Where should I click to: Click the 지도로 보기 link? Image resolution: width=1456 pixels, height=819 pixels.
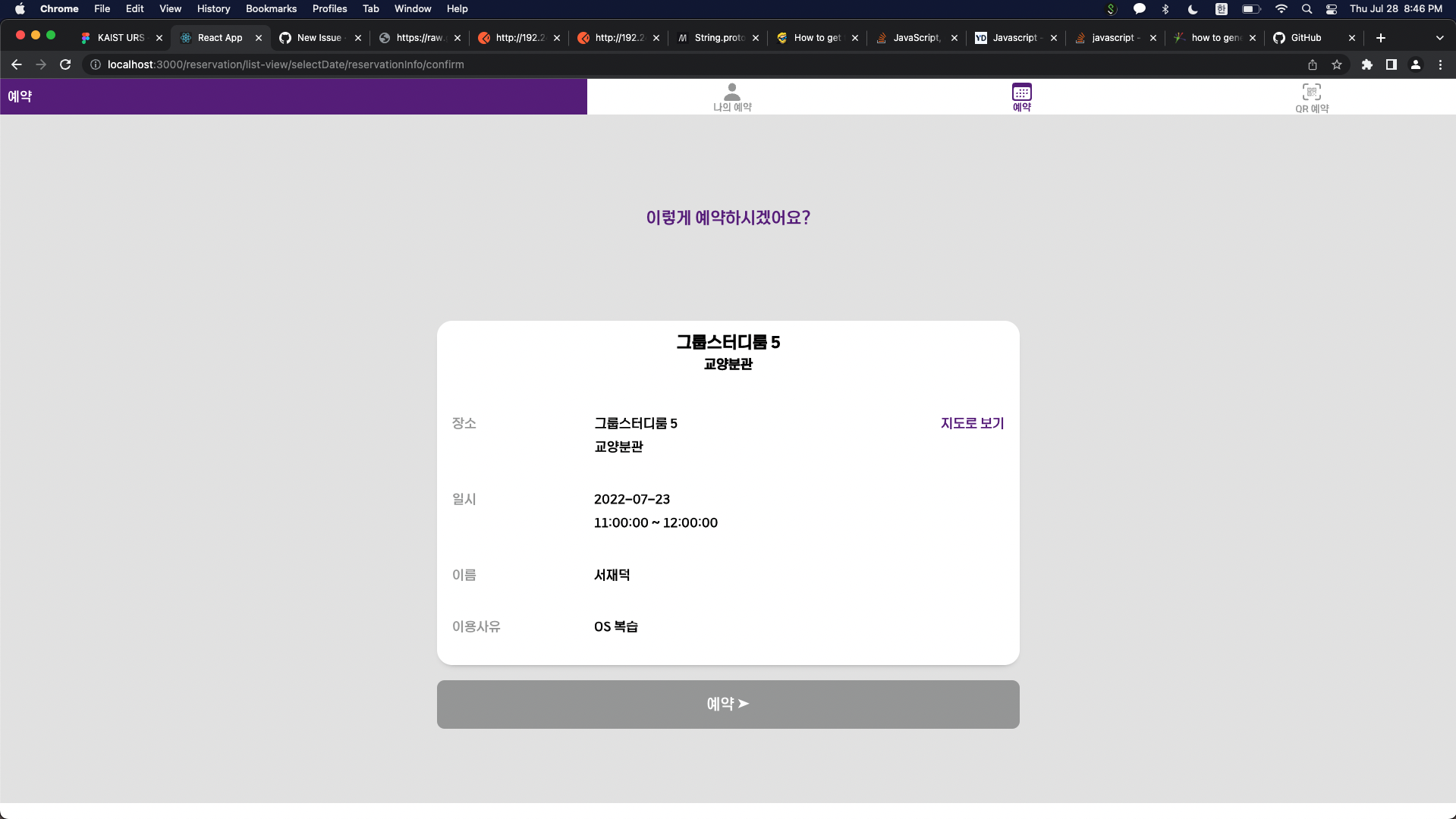[x=972, y=423]
